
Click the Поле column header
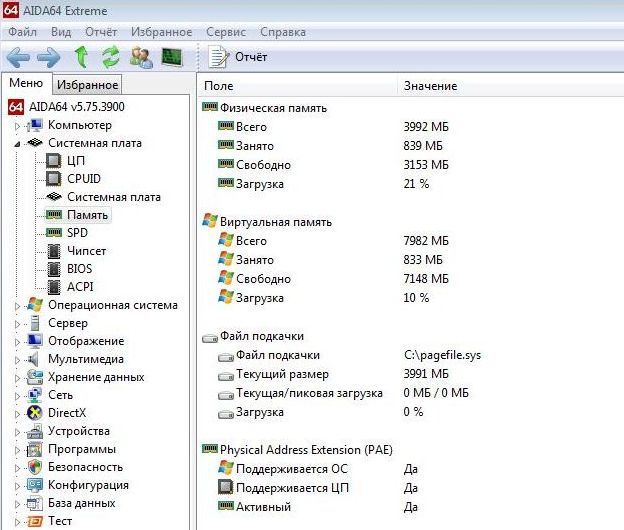218,86
